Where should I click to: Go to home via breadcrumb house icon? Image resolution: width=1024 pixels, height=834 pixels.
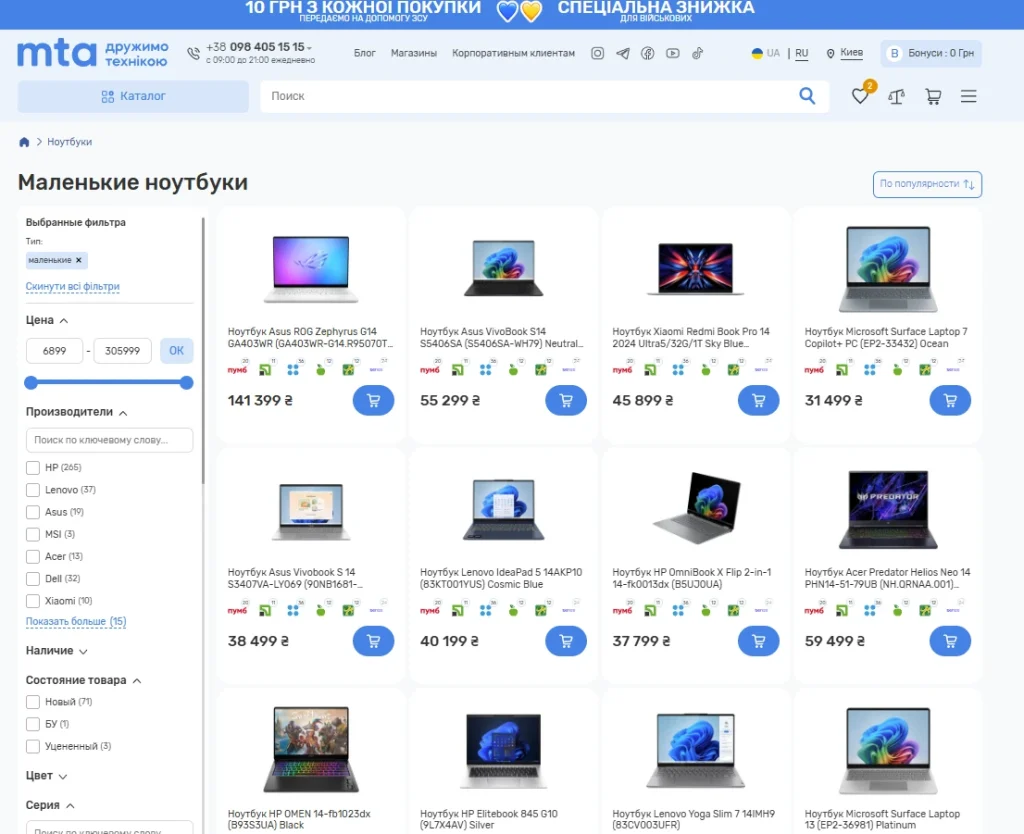coord(24,142)
